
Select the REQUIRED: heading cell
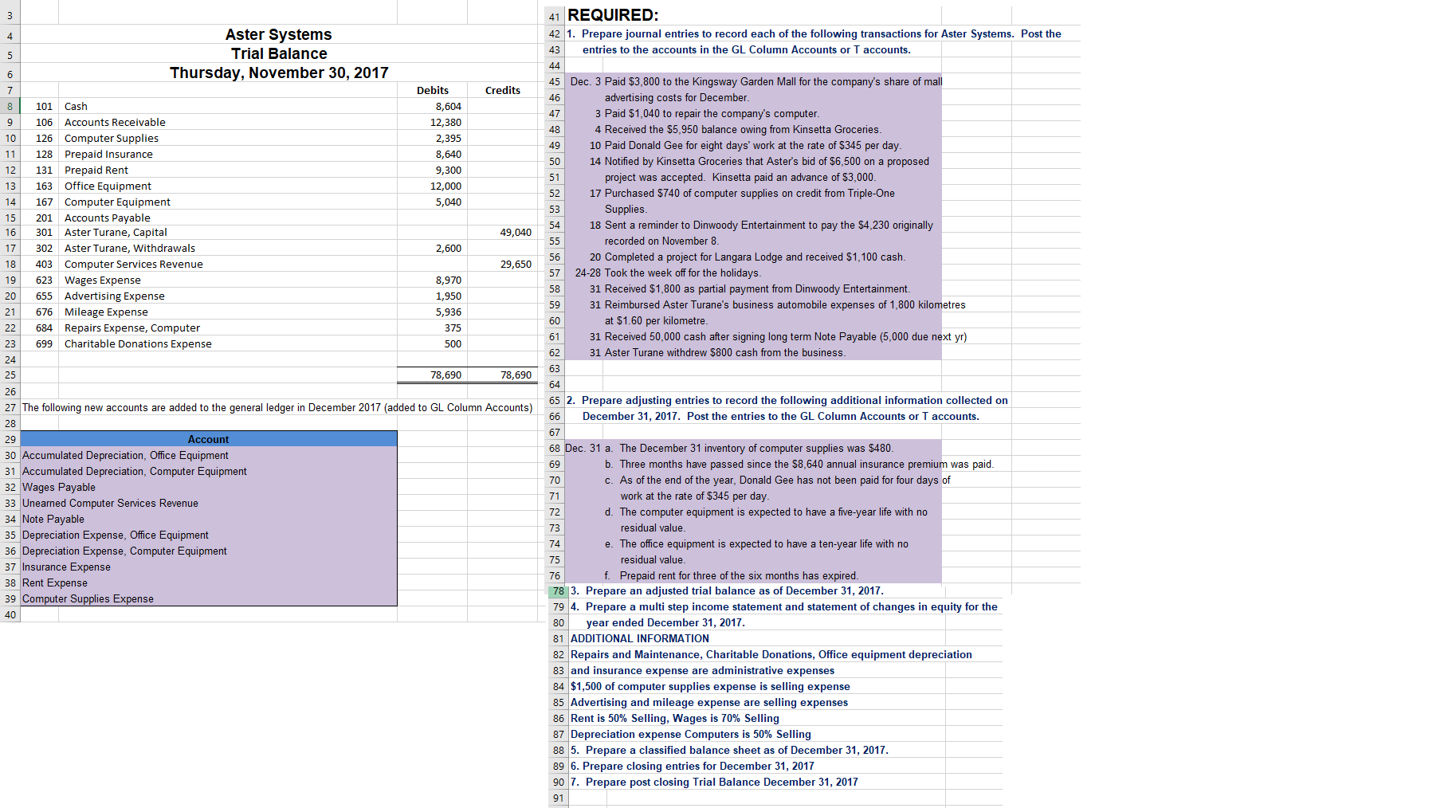(613, 15)
